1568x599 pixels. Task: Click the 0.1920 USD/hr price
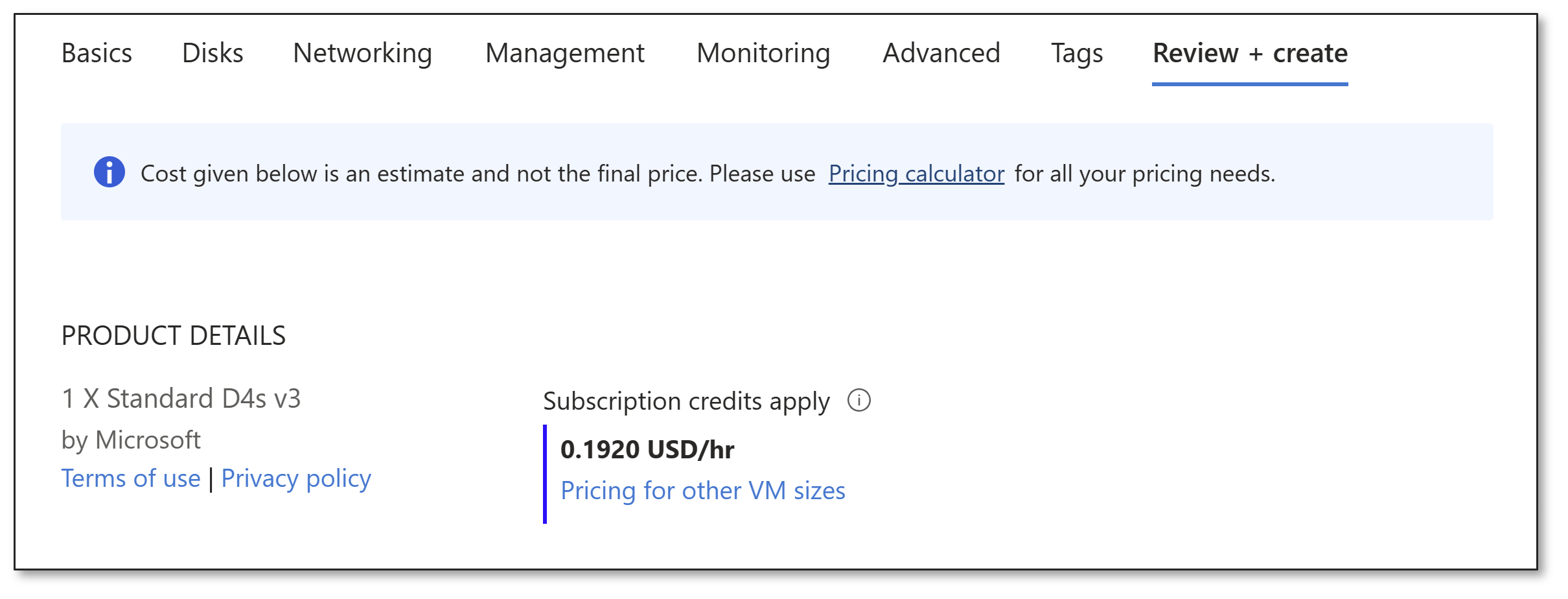647,449
